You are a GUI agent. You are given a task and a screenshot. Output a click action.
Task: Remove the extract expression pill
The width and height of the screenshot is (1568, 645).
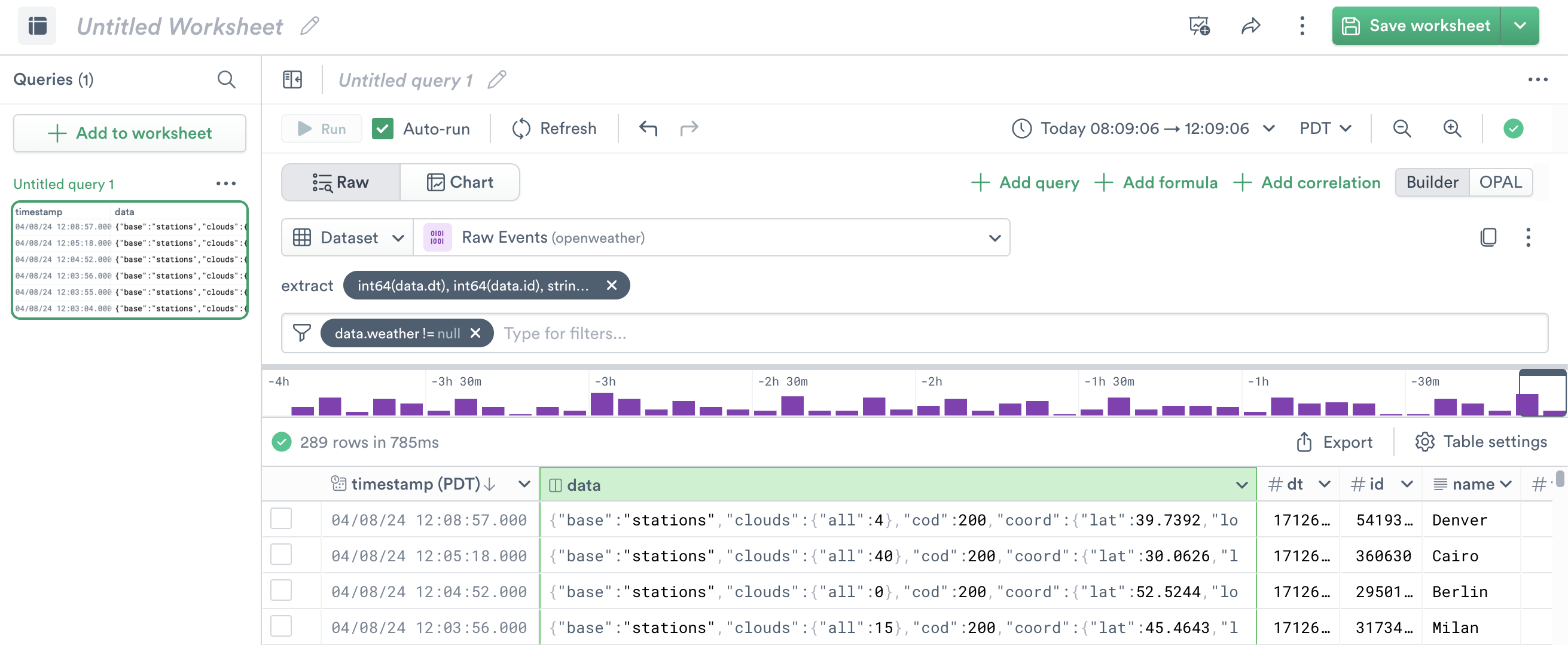click(612, 285)
